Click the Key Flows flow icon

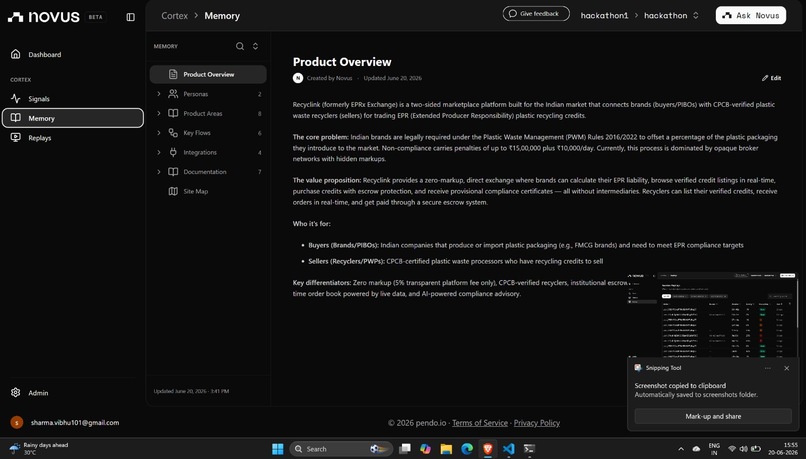173,133
